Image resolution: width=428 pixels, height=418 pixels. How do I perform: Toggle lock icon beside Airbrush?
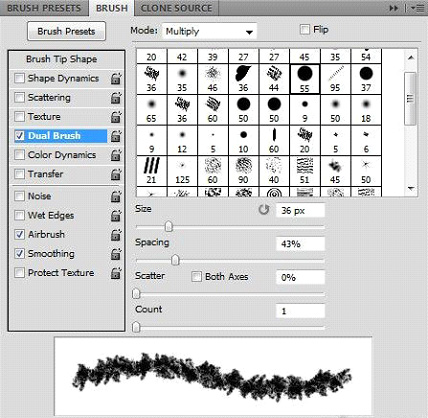(116, 235)
